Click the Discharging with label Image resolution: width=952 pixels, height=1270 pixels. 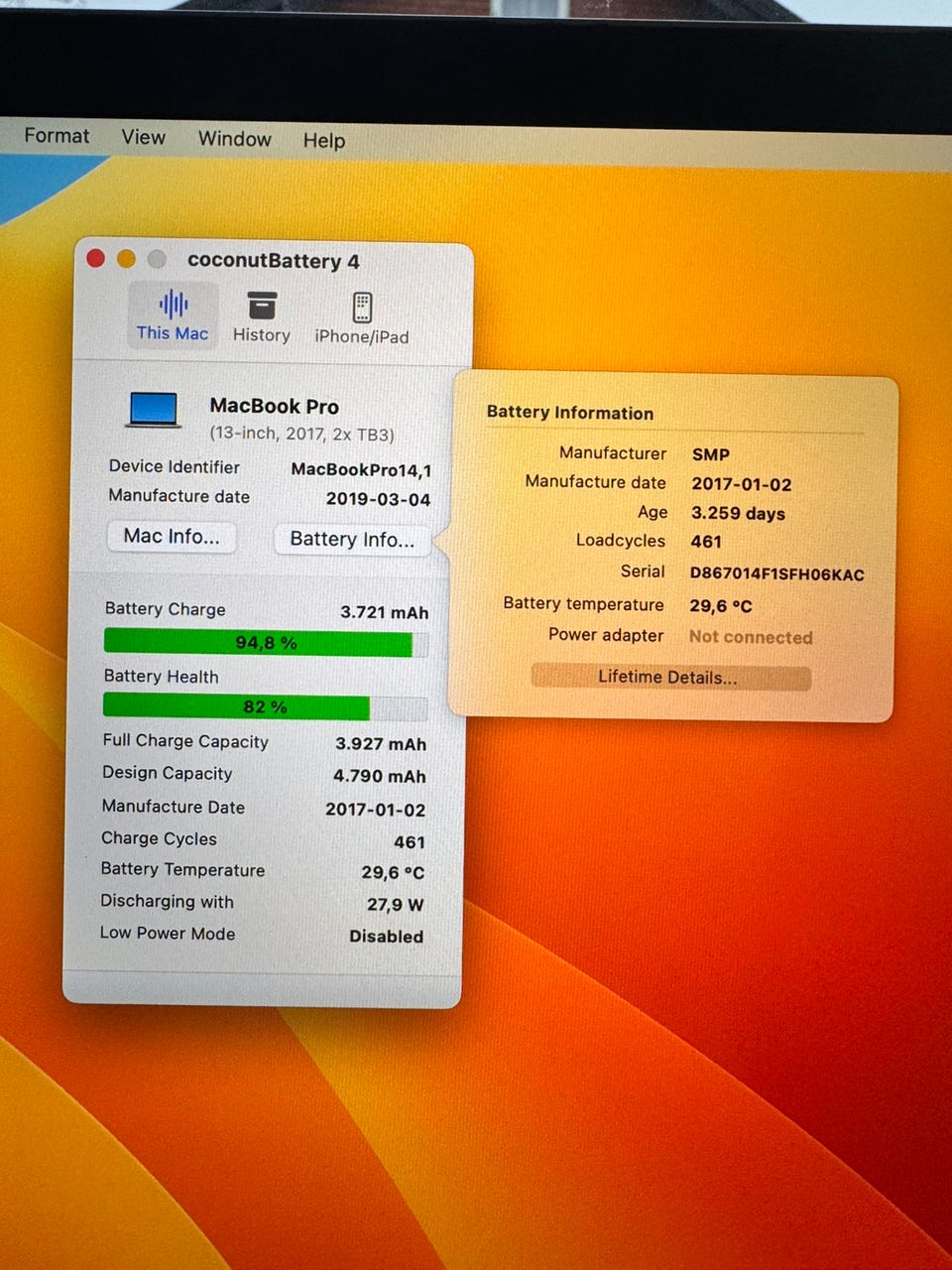coord(168,902)
